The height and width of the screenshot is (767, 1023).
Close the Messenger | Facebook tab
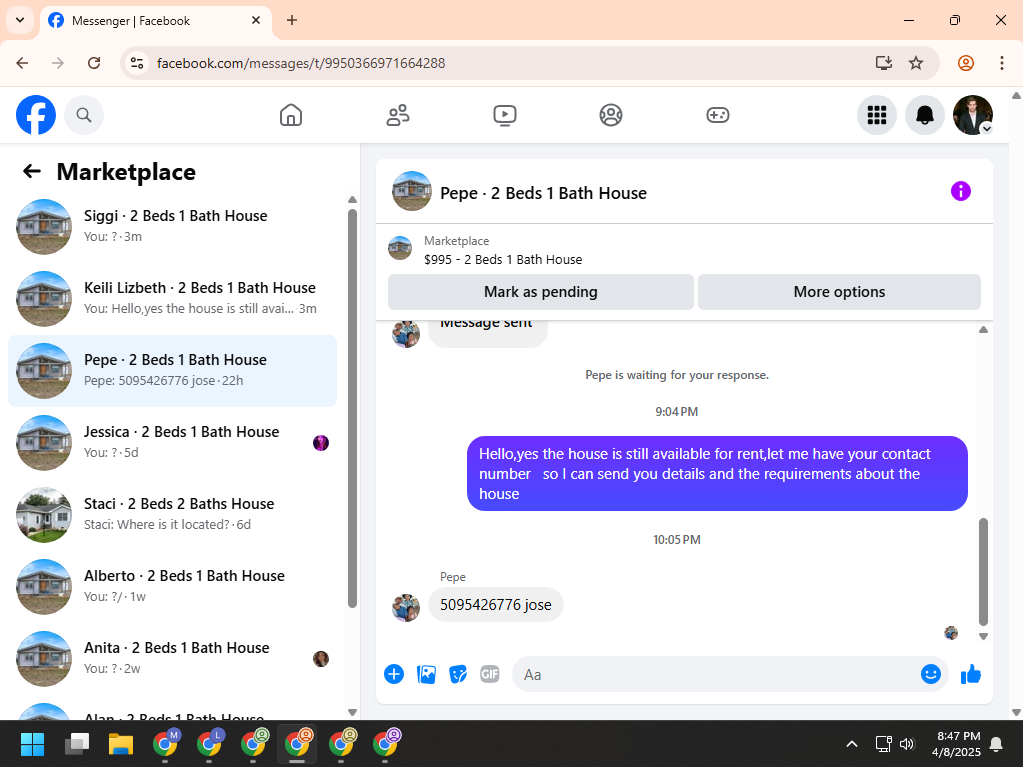(256, 20)
